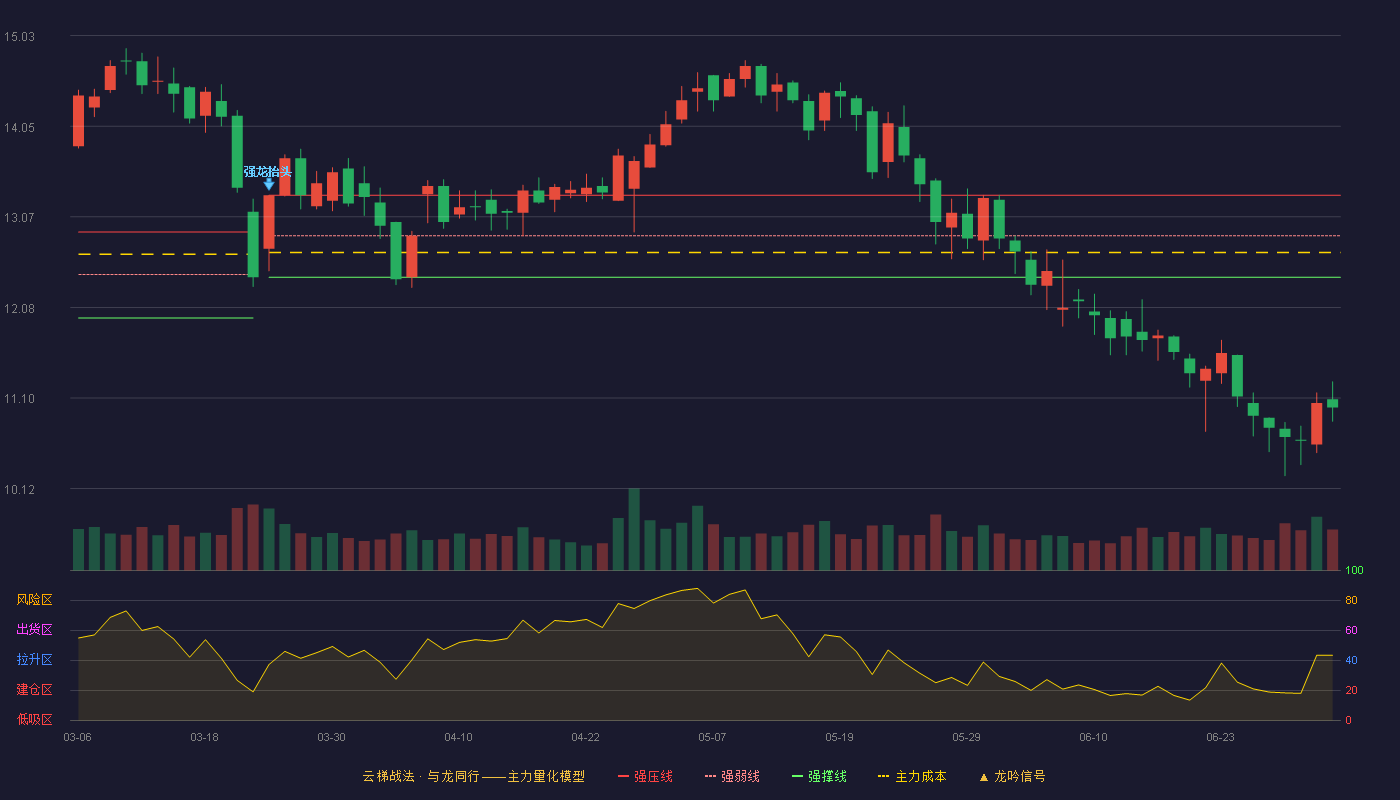
Task: Select the 风险区 zone label
Action: 34,600
